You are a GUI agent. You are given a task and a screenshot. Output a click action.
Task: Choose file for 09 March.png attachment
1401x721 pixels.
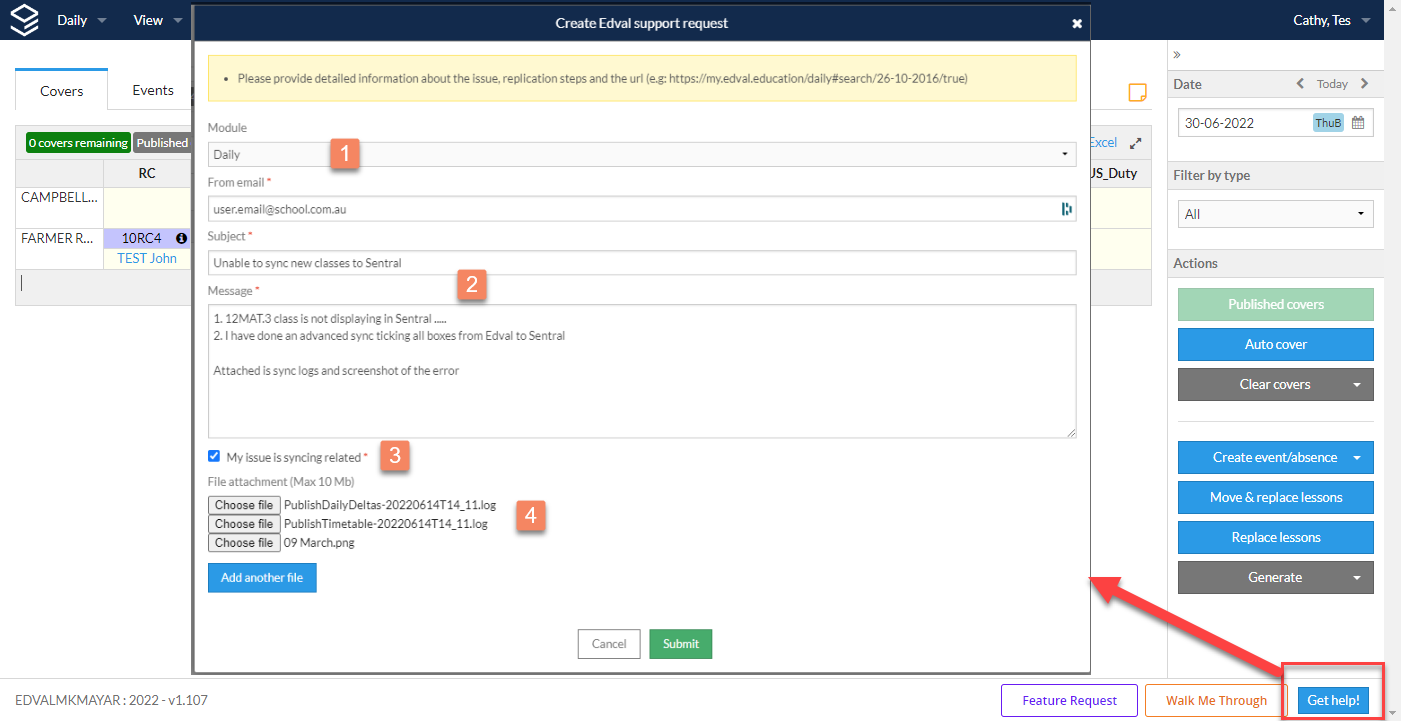(x=244, y=543)
